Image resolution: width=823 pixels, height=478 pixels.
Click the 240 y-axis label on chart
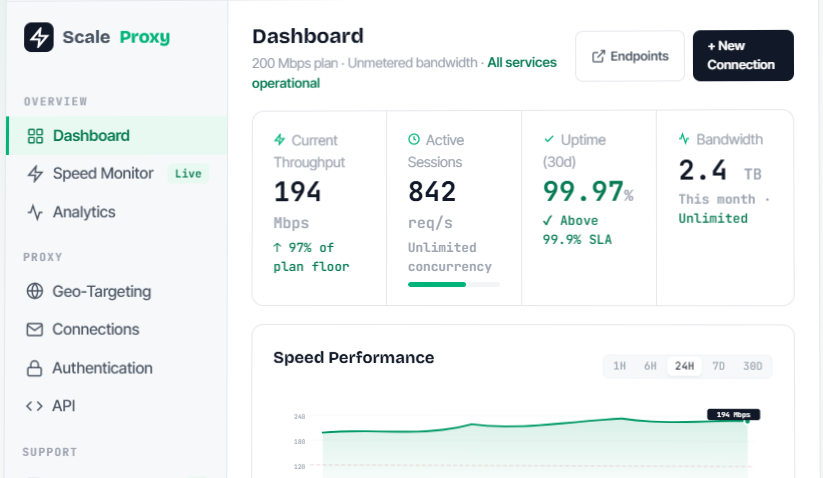pyautogui.click(x=300, y=417)
